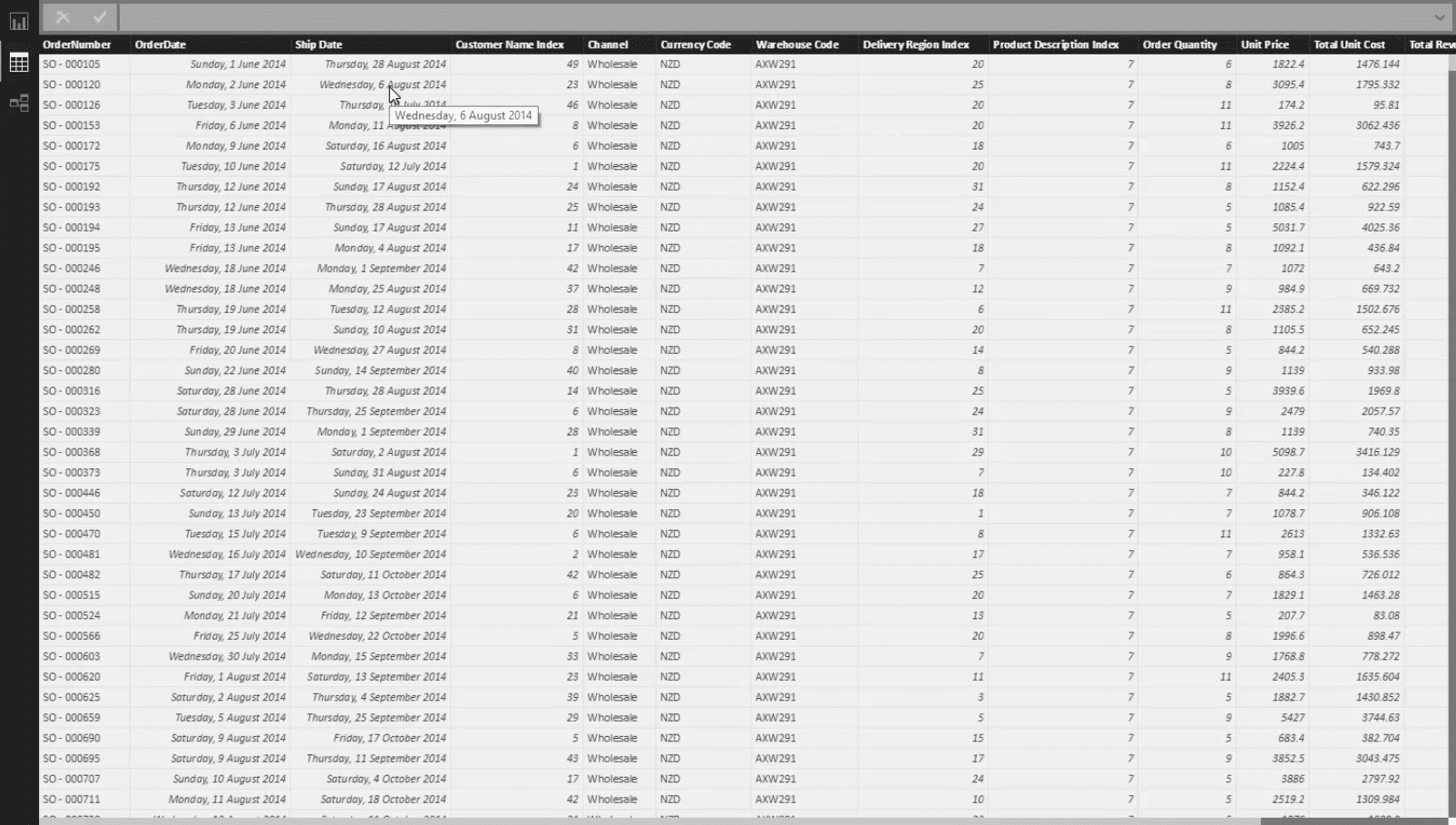Cancel formula with the X icon
Image resolution: width=1456 pixels, height=825 pixels.
(x=63, y=16)
